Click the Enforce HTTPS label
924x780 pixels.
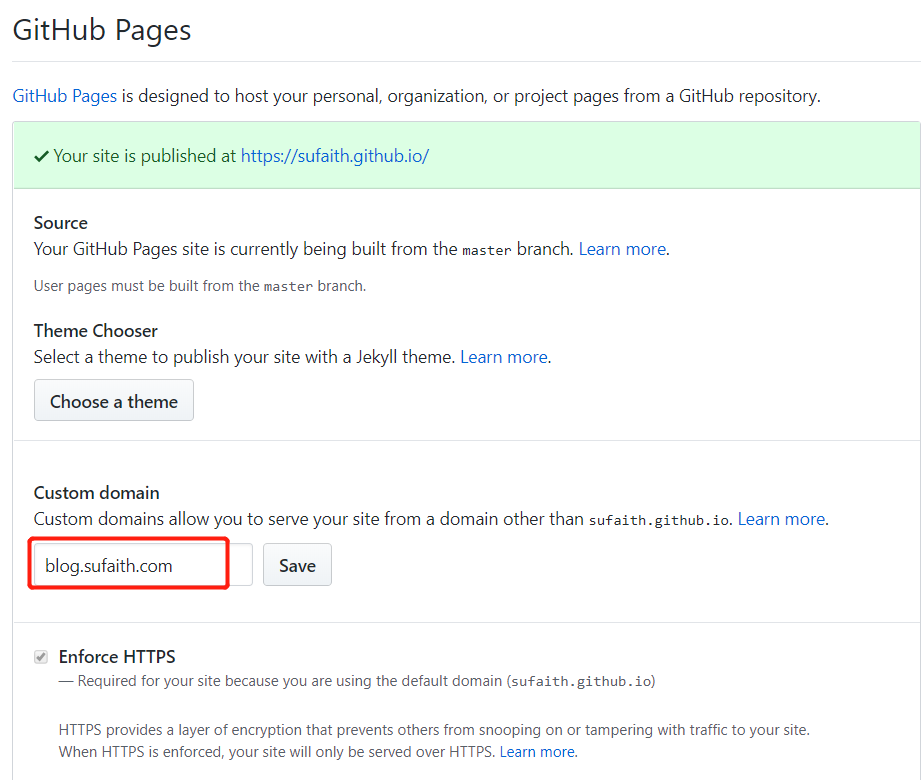(117, 656)
